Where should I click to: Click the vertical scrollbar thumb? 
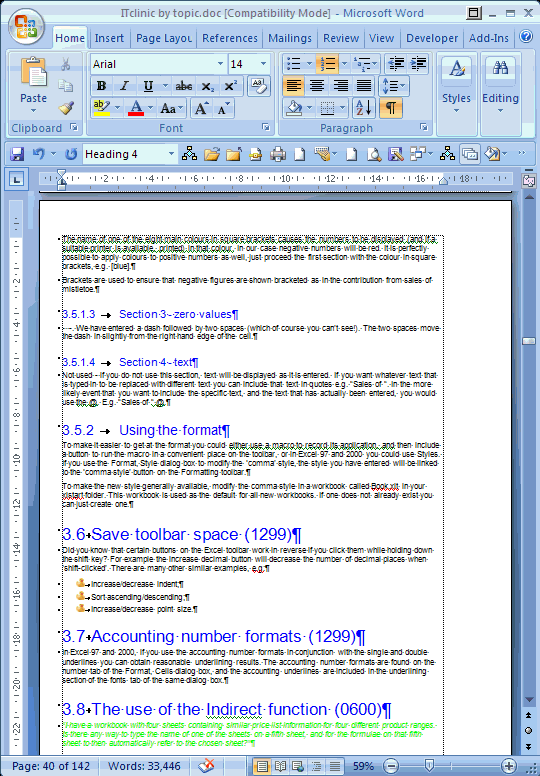[x=529, y=341]
